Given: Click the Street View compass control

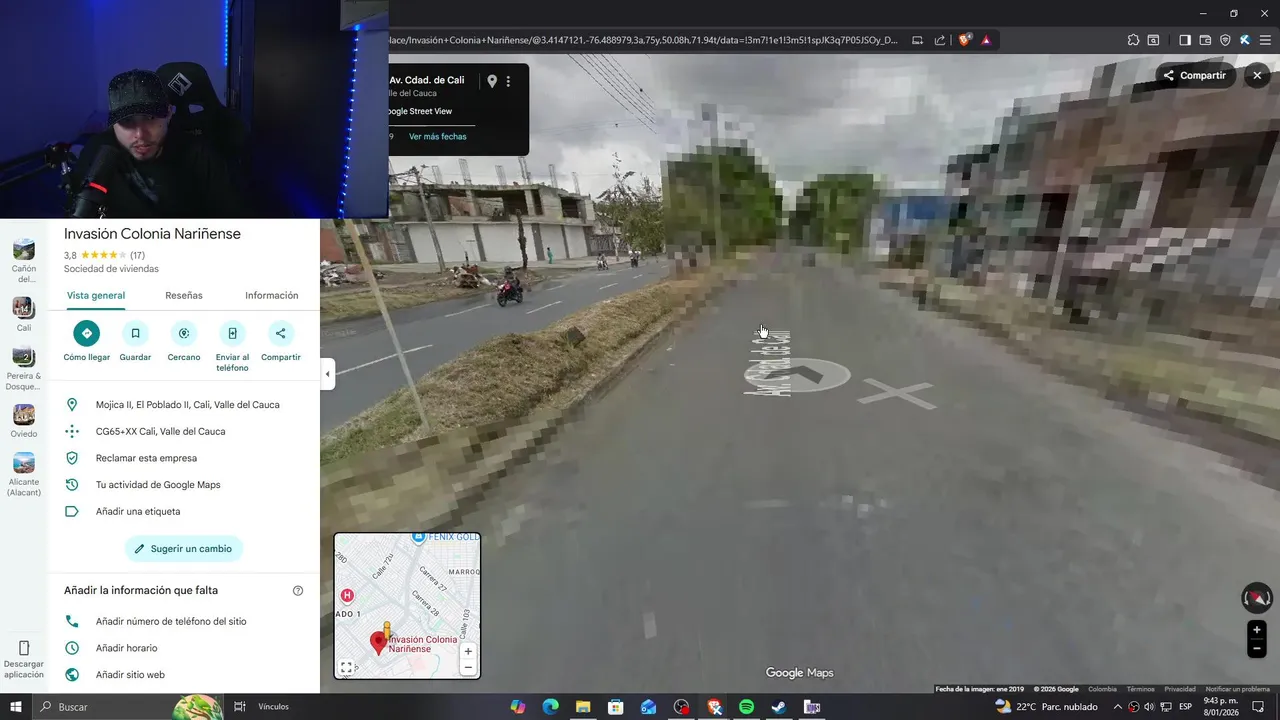Looking at the screenshot, I should 1257,598.
